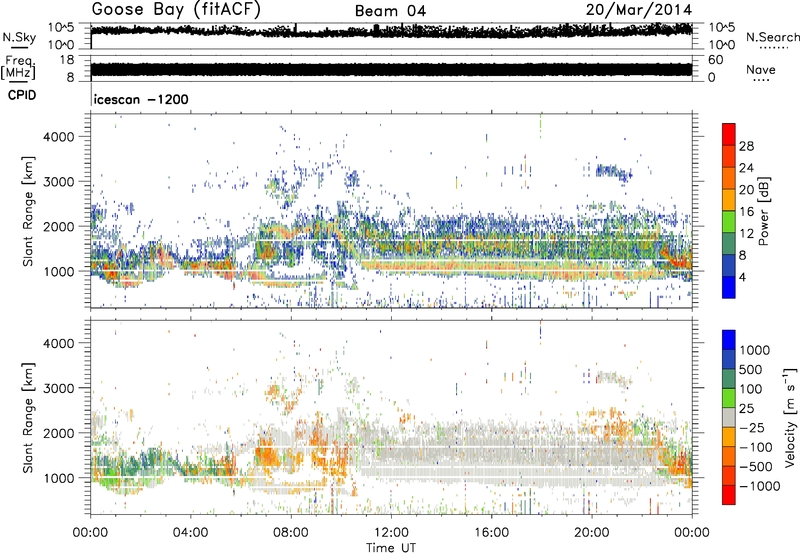This screenshot has height=554, width=800.
Task: Click the "12:00" time axis tick
Action: pyautogui.click(x=391, y=533)
